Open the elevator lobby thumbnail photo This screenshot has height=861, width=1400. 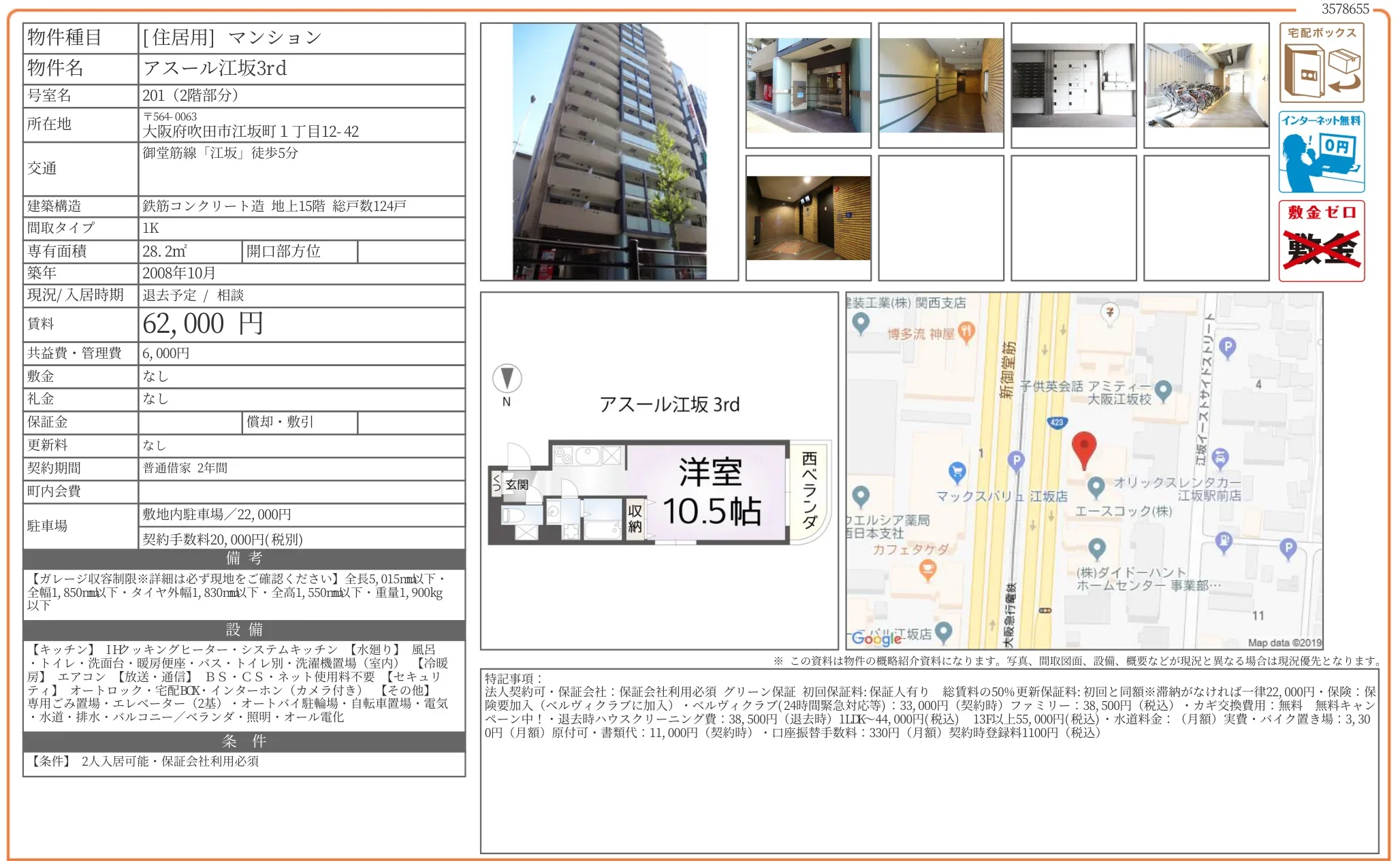click(x=808, y=218)
